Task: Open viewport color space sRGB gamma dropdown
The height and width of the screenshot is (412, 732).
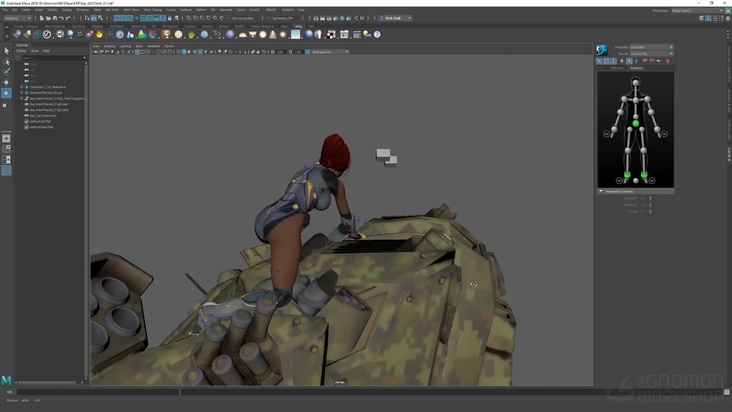Action: coord(330,52)
